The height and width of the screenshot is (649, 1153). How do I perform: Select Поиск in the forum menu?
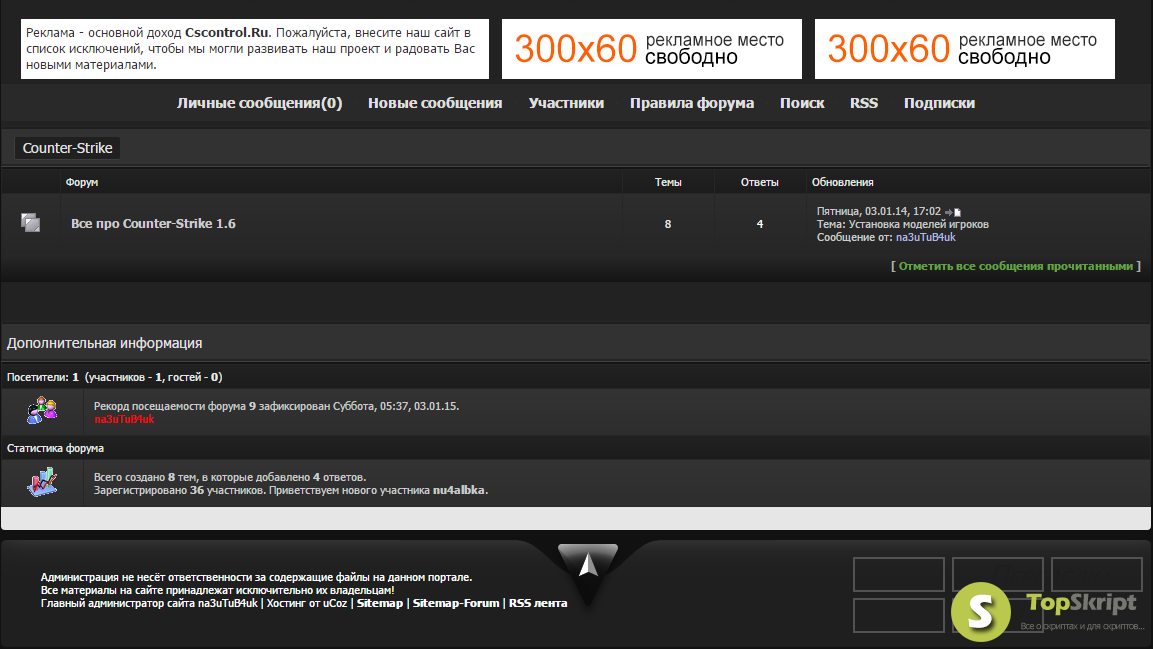coord(802,103)
